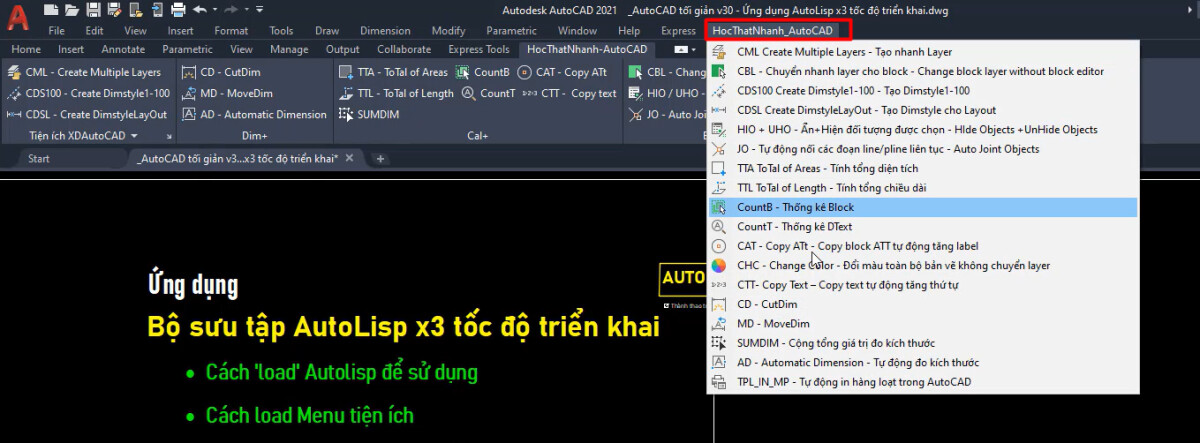1200x443 pixels.
Task: Choose CHC - Change Color menu item
Action: pyautogui.click(x=923, y=265)
